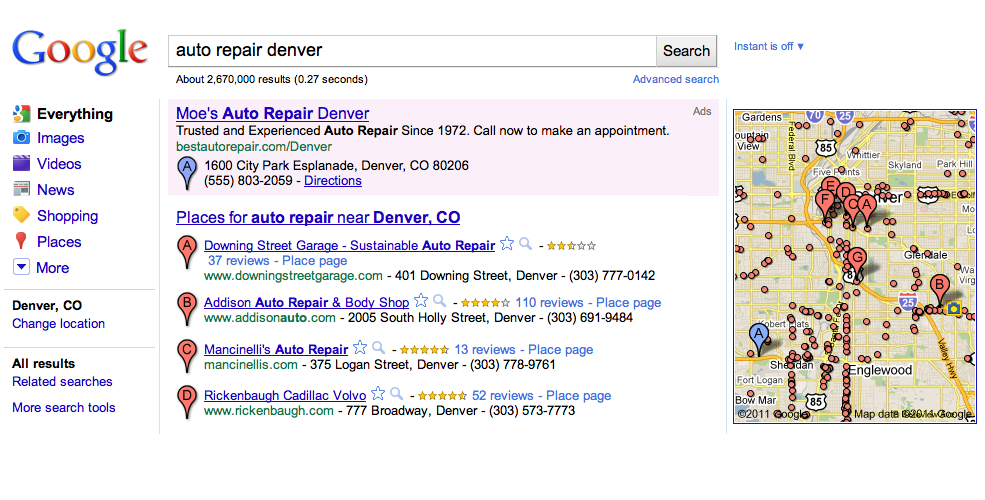
Task: Open Advanced search link
Action: click(x=675, y=79)
